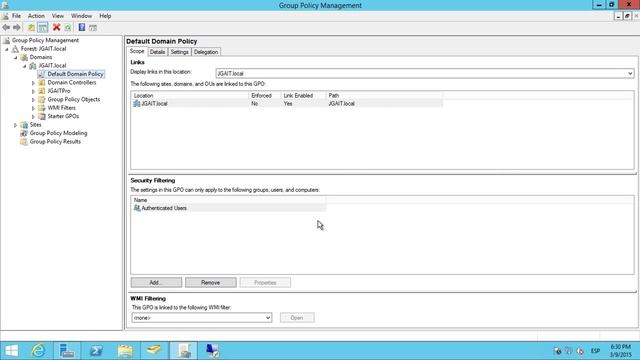Open the Window menu
This screenshot has height=360, width=640.
click(81, 16)
